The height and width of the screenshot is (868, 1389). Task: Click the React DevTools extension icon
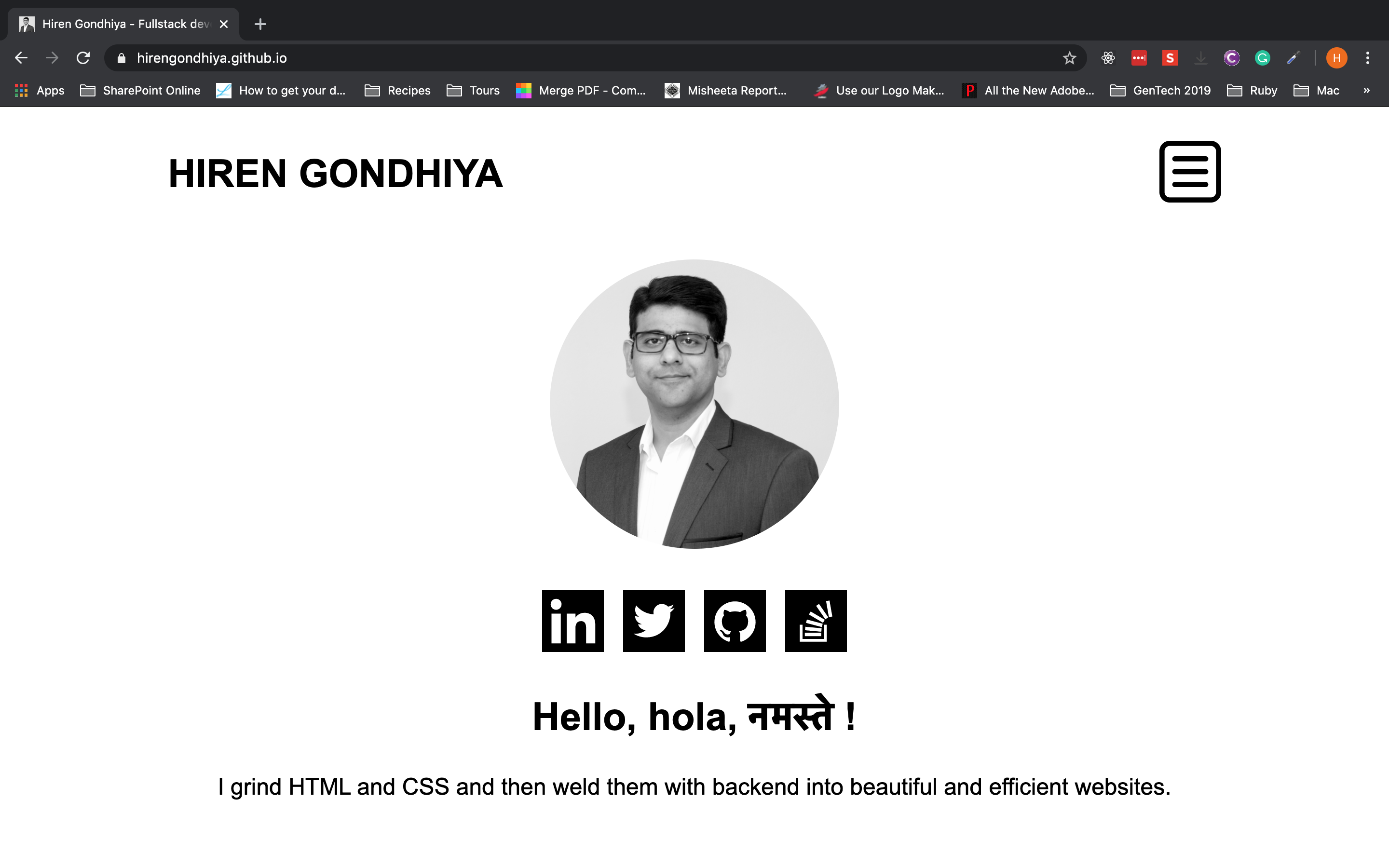1108,58
